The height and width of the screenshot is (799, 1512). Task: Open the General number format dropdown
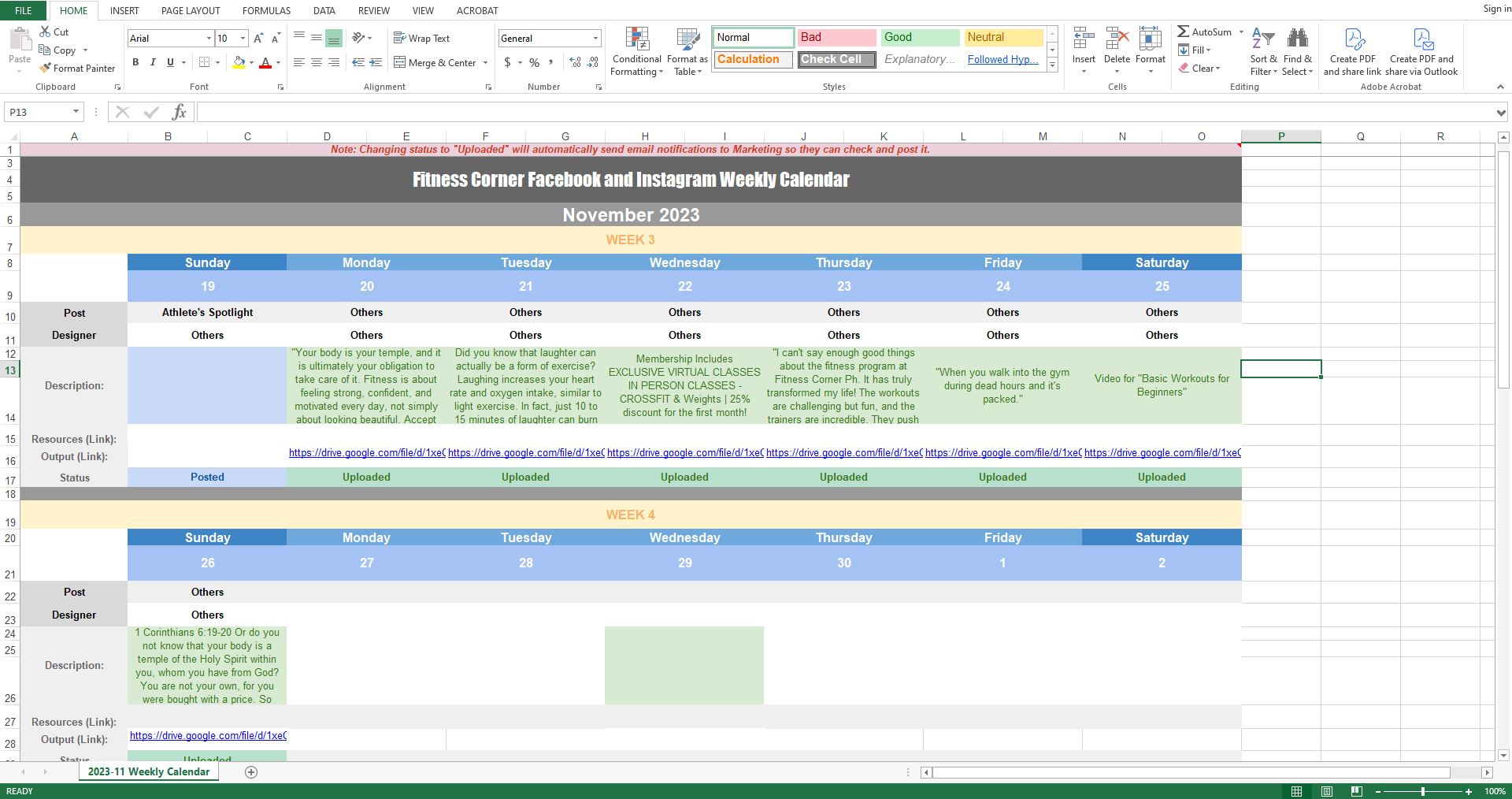point(595,39)
